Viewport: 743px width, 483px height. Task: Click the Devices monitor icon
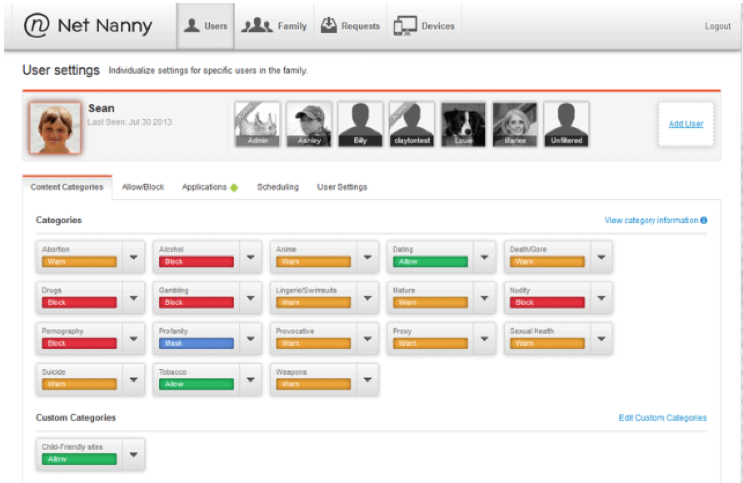405,26
